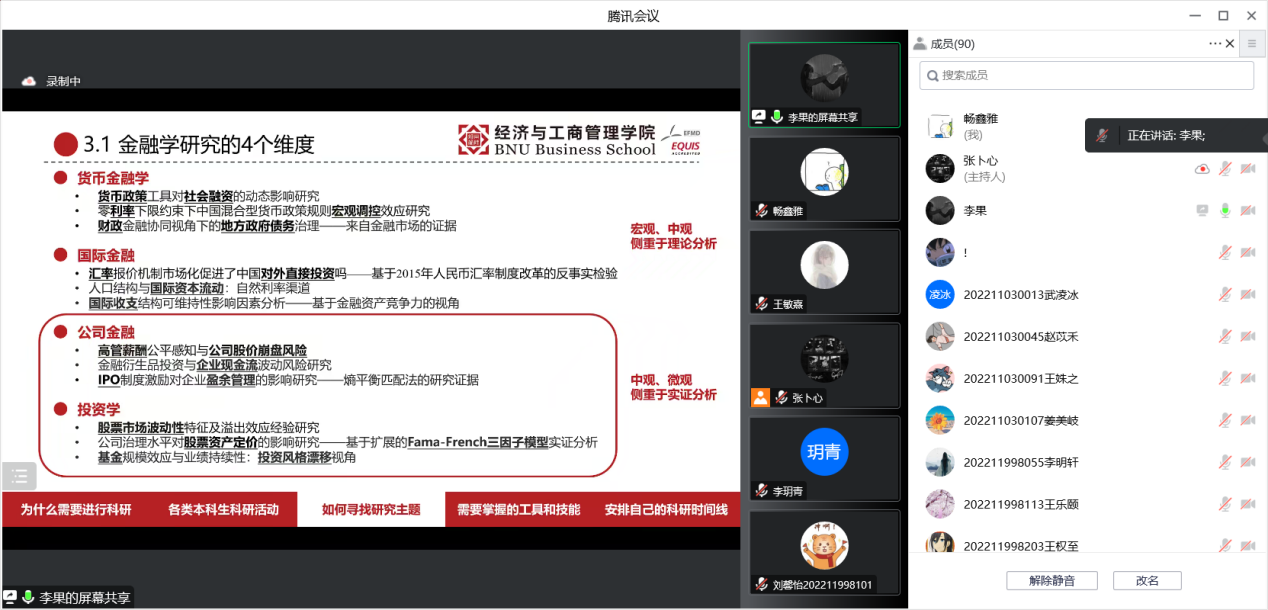Click the orange host icon on 张卜心's tile
The height and width of the screenshot is (610, 1268).
click(760, 397)
